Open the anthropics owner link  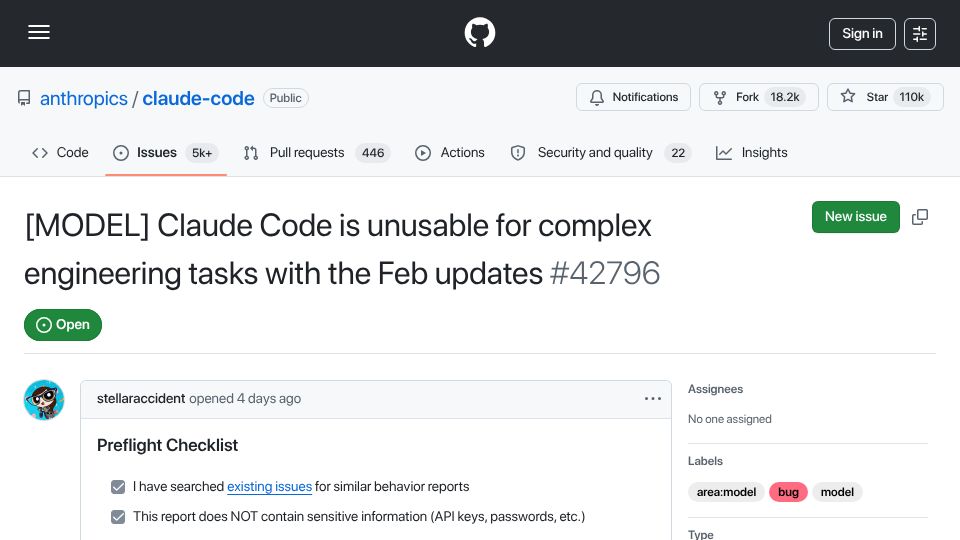(x=84, y=98)
